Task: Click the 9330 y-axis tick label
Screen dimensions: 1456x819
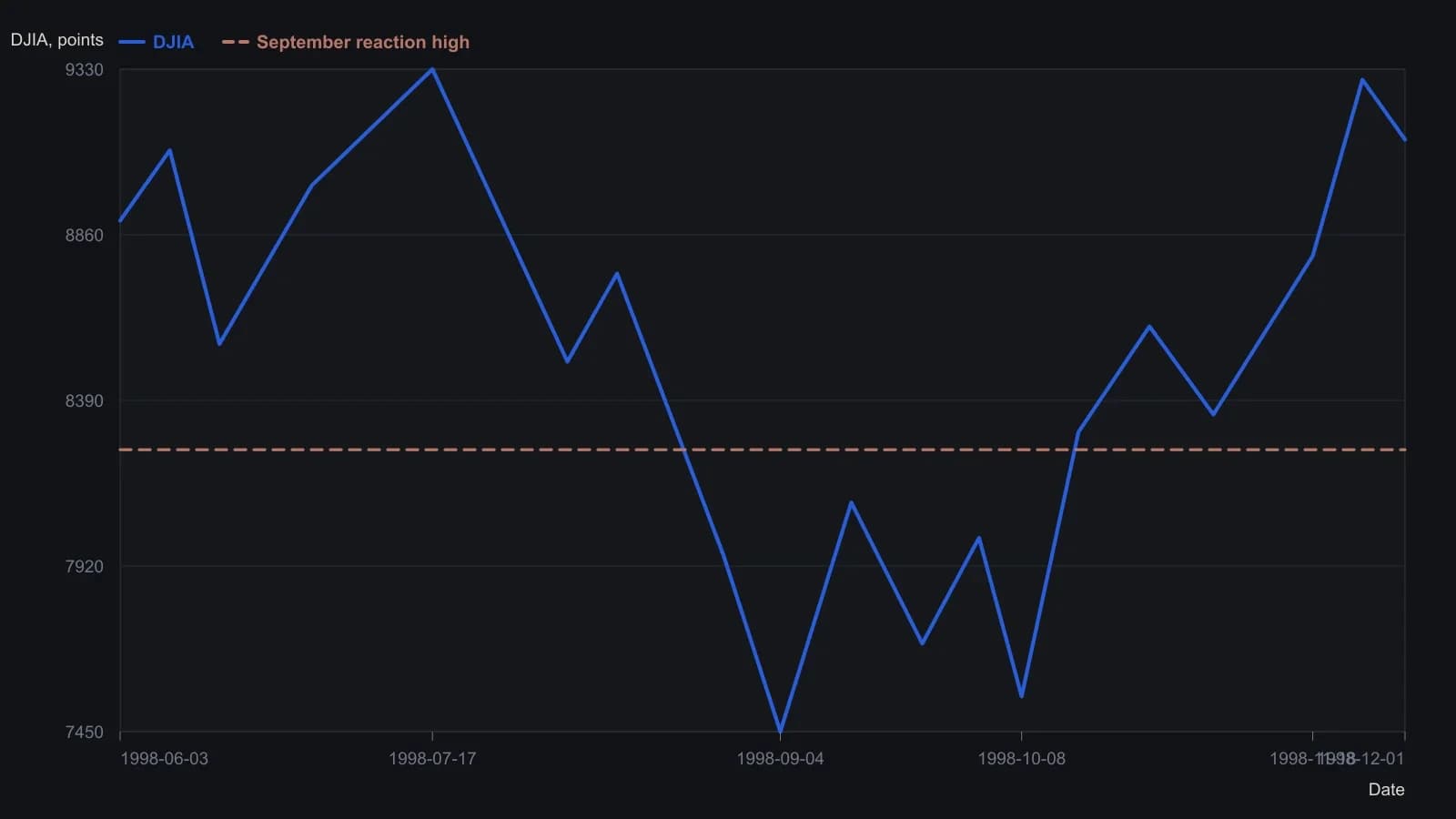Action: tap(85, 70)
